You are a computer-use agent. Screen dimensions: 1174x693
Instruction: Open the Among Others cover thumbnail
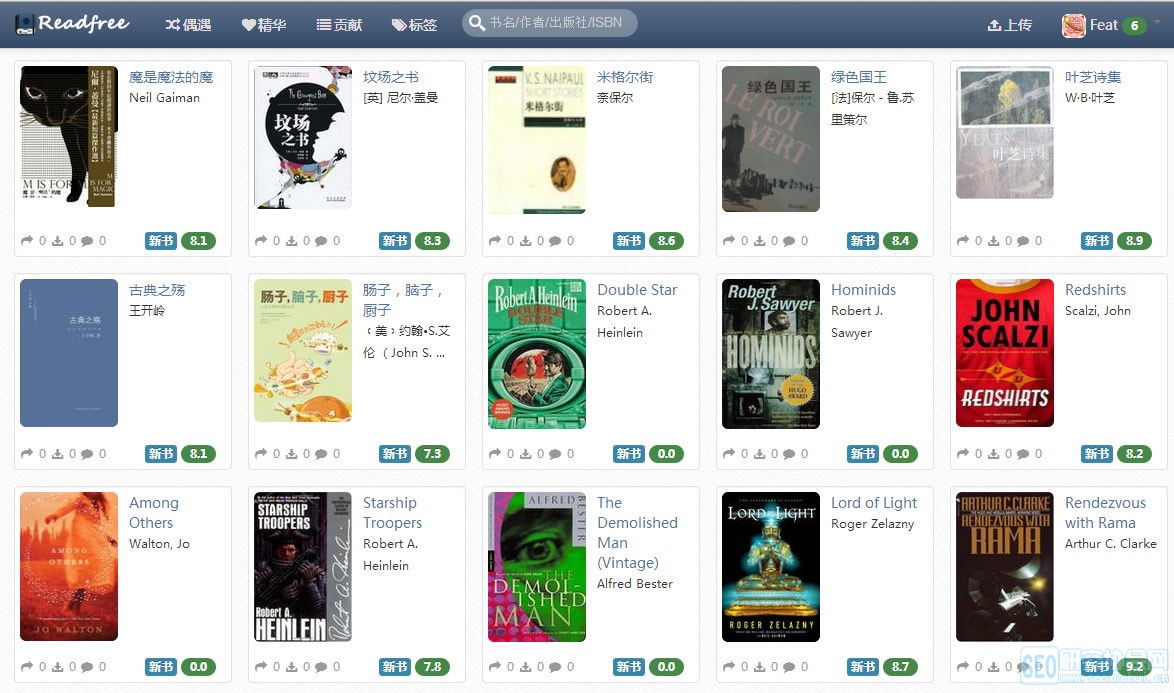click(69, 566)
